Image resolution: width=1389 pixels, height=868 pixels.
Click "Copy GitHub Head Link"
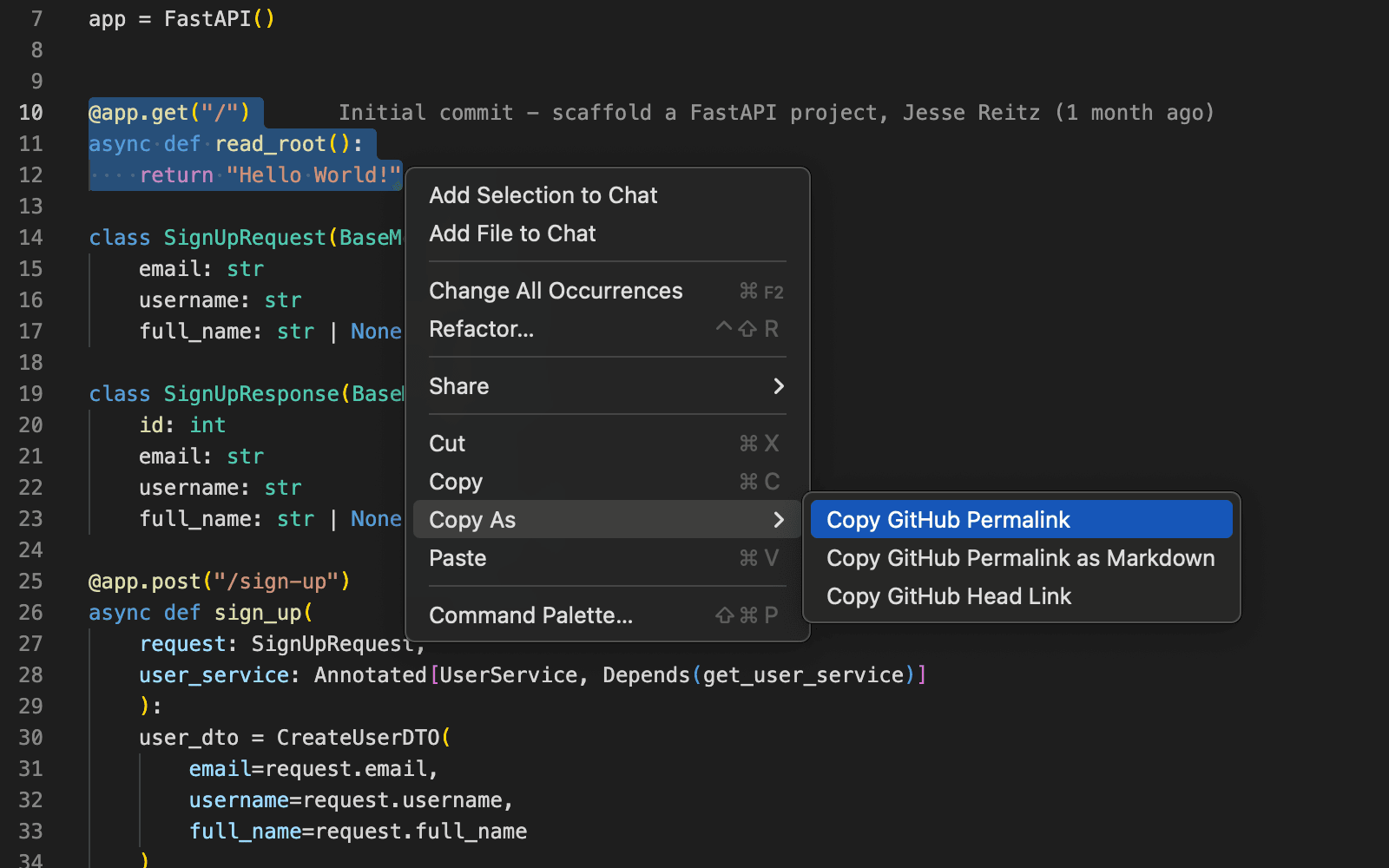[948, 596]
